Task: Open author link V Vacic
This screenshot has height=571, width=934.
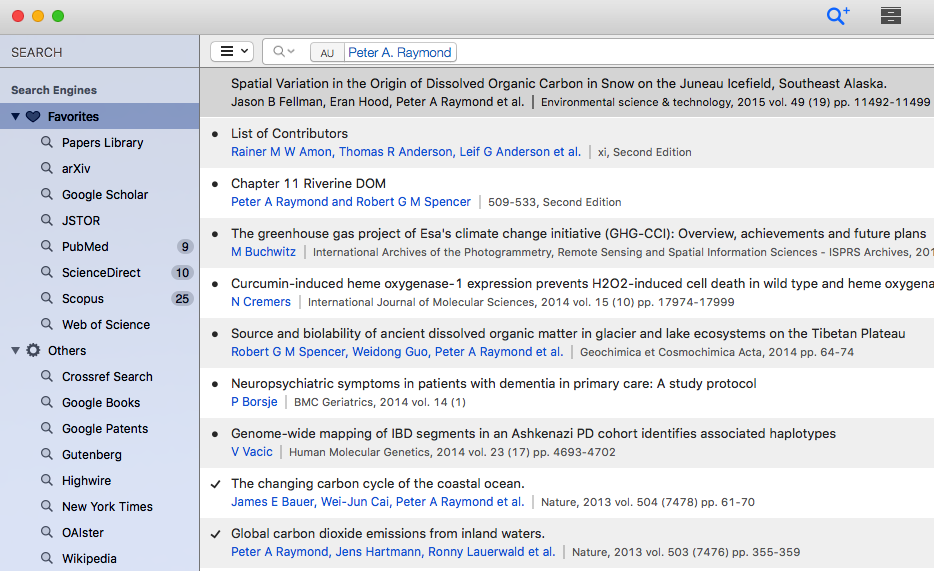Action: (252, 452)
